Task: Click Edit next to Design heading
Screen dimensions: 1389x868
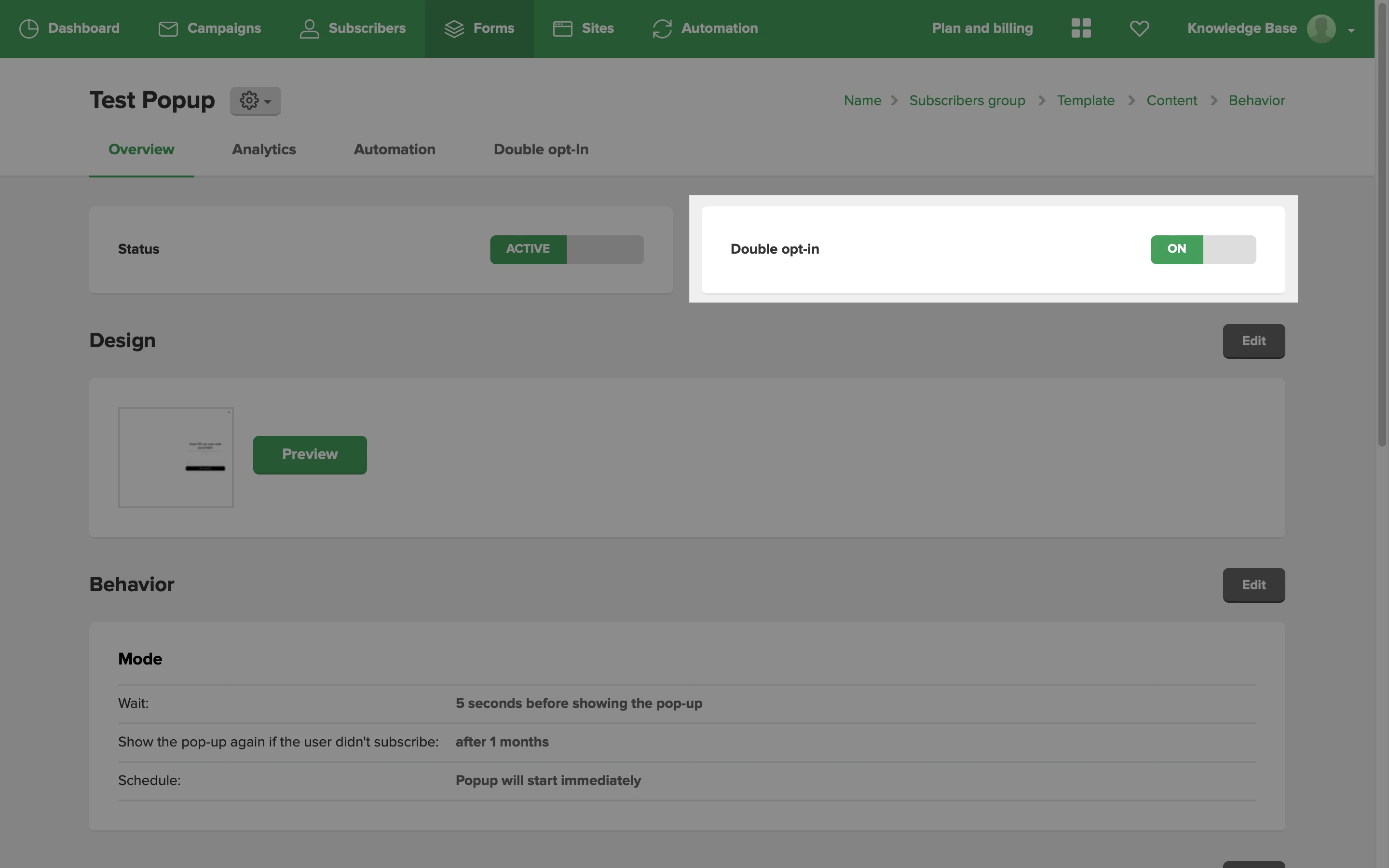Action: pyautogui.click(x=1253, y=341)
